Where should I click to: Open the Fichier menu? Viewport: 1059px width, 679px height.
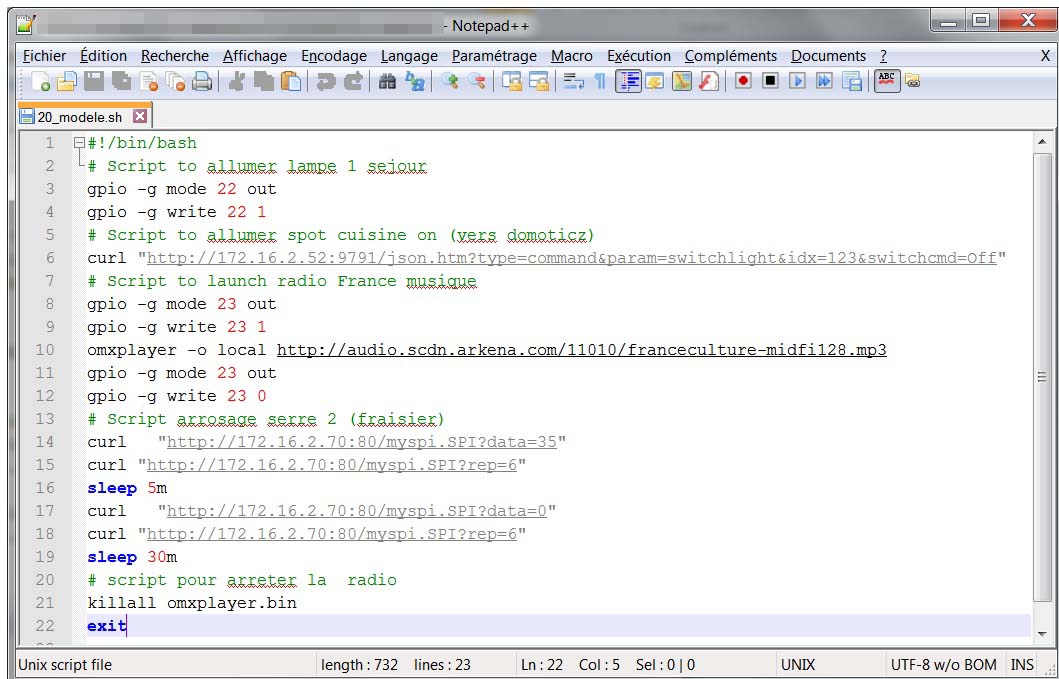(x=45, y=56)
